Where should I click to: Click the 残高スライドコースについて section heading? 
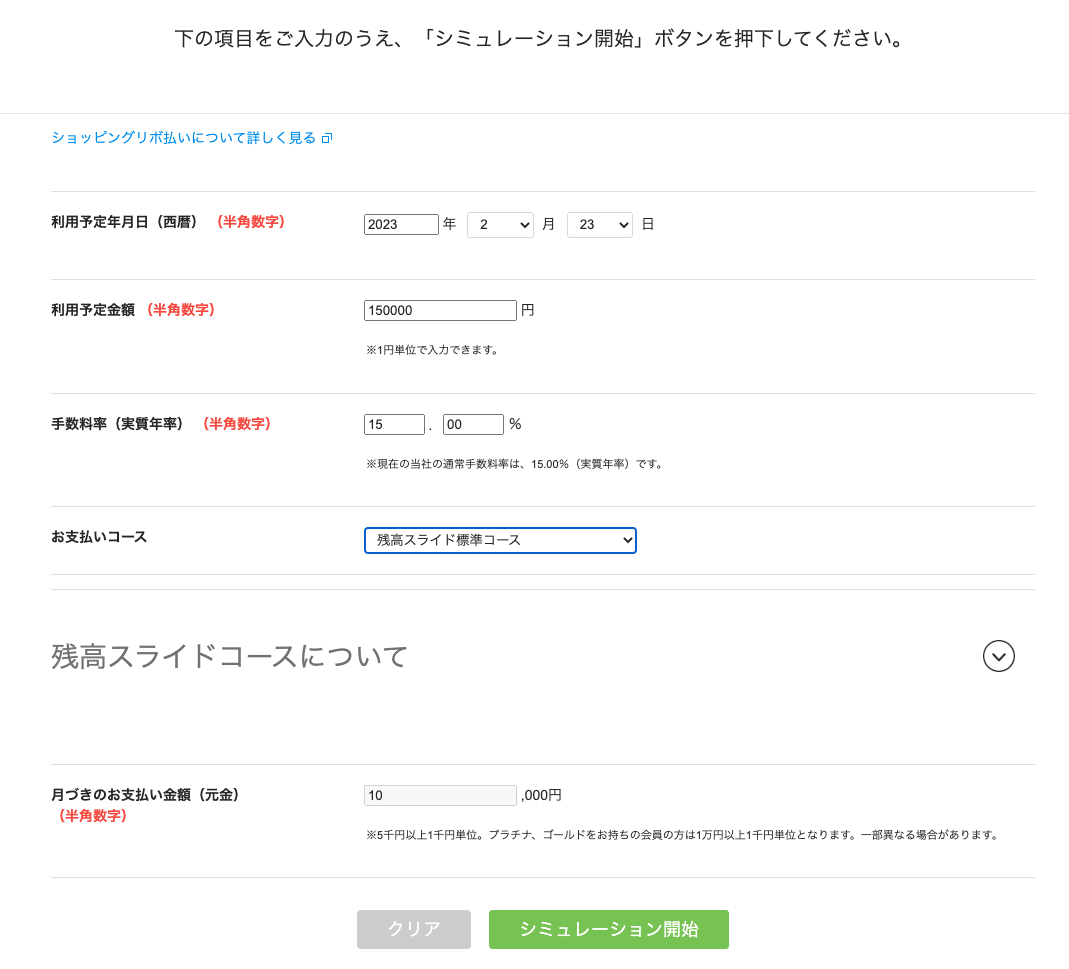[x=228, y=656]
